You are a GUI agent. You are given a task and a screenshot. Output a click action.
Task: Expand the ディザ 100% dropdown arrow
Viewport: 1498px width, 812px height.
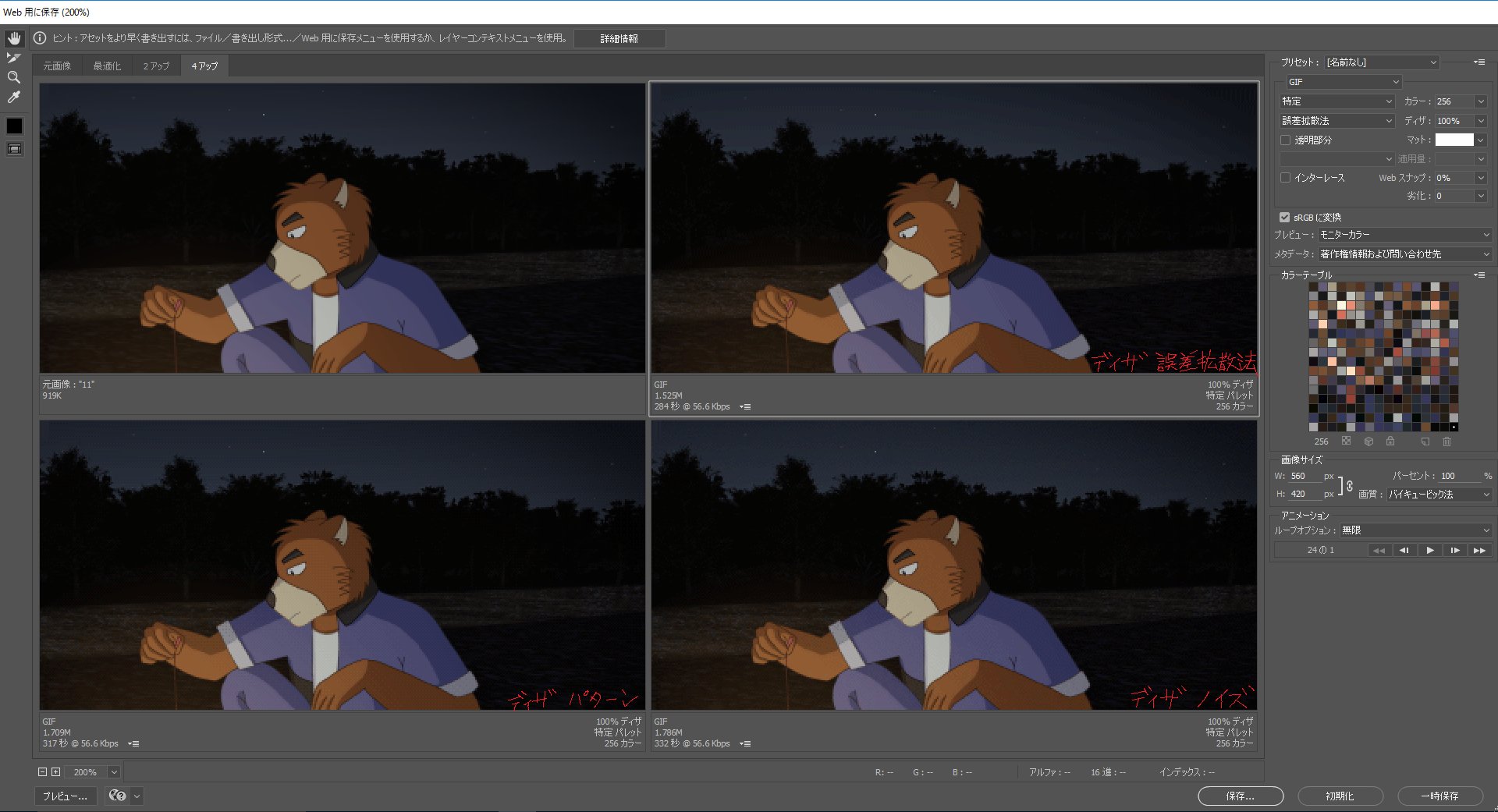(x=1481, y=121)
